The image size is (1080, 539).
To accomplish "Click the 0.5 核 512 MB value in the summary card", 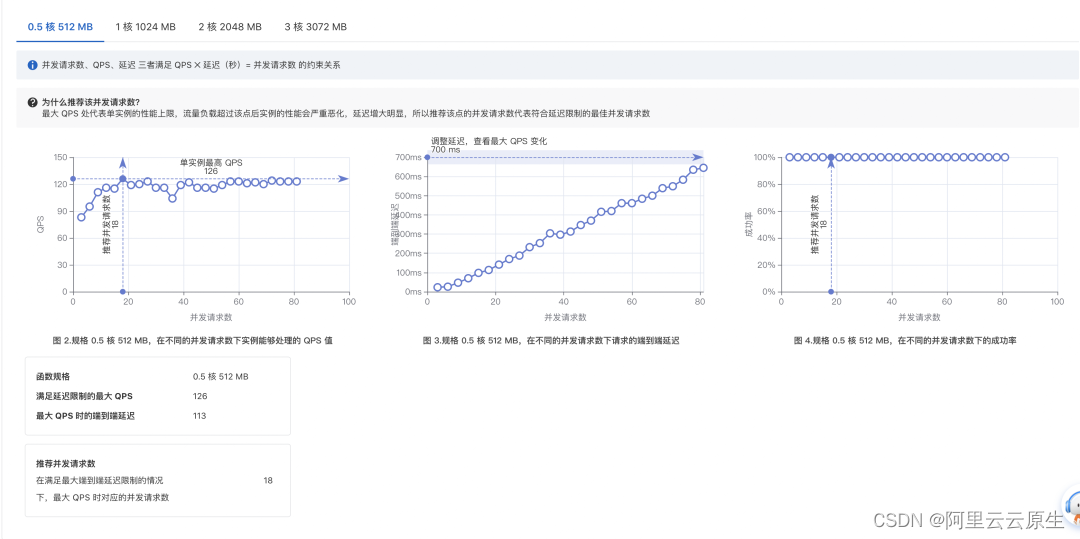I will [x=220, y=377].
